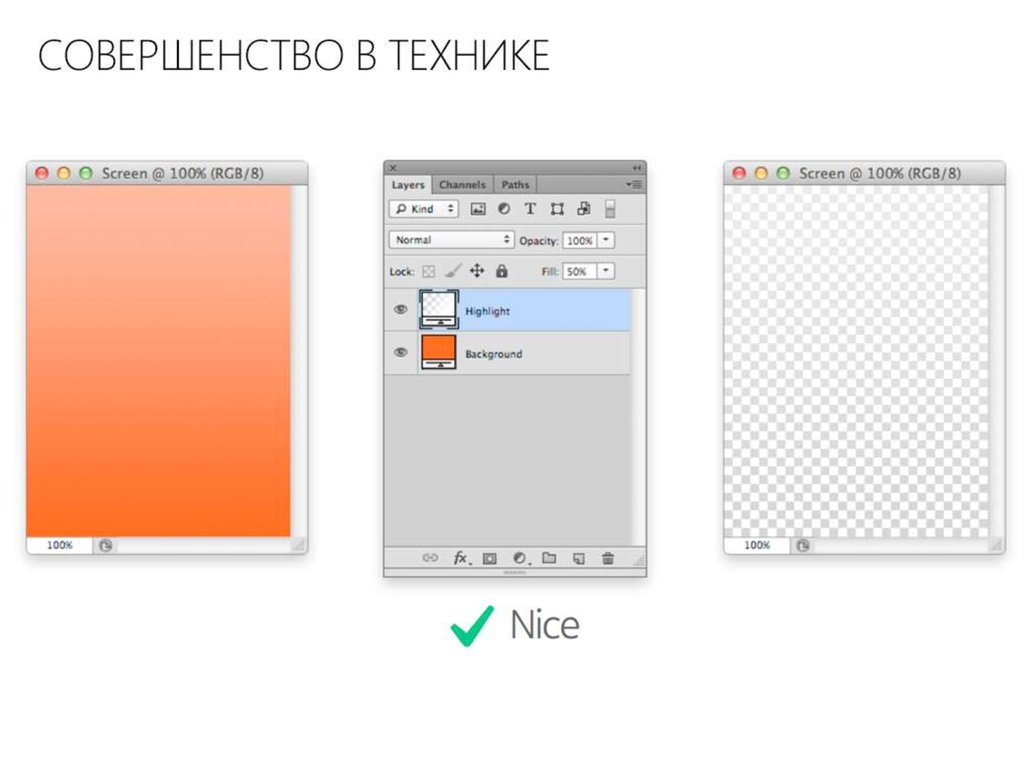
Task: Hide the Highlight layer with eye icon
Action: coord(401,310)
